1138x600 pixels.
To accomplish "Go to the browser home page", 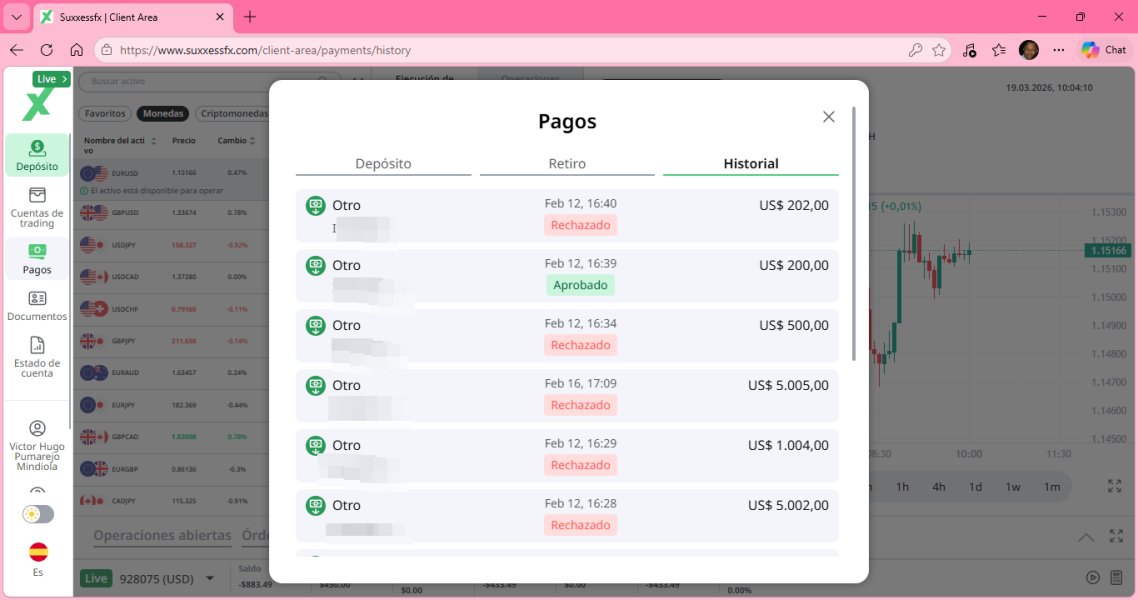I will pos(76,50).
